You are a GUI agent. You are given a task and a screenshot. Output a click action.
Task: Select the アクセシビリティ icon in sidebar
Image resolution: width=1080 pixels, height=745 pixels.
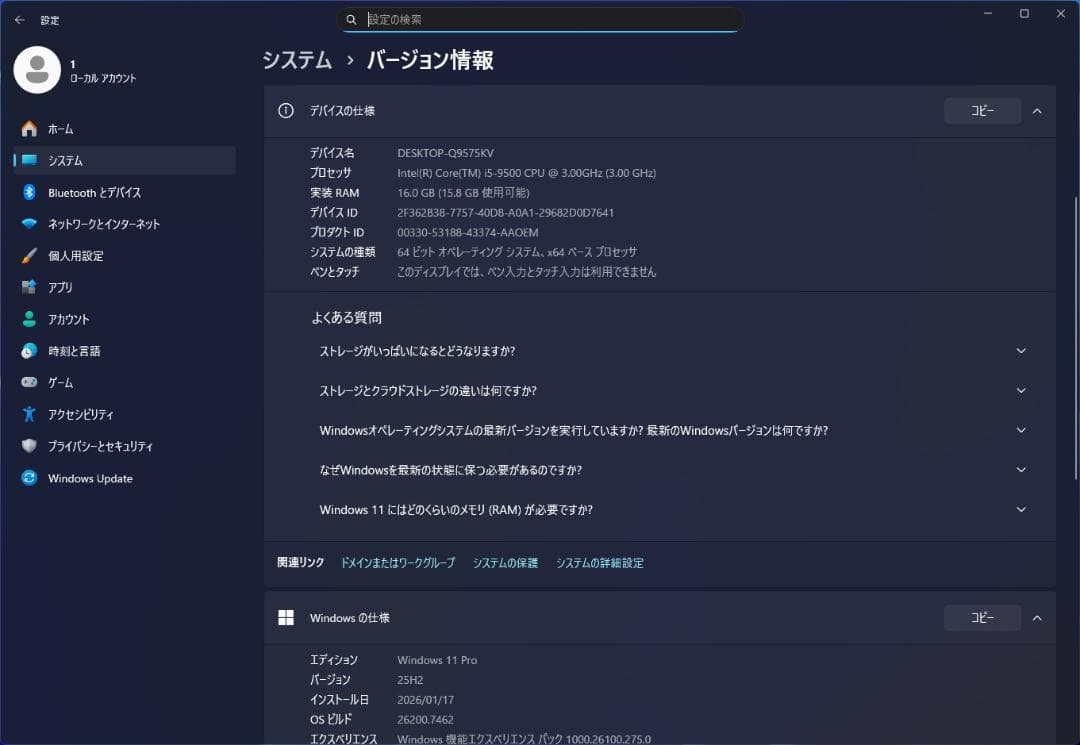29,414
